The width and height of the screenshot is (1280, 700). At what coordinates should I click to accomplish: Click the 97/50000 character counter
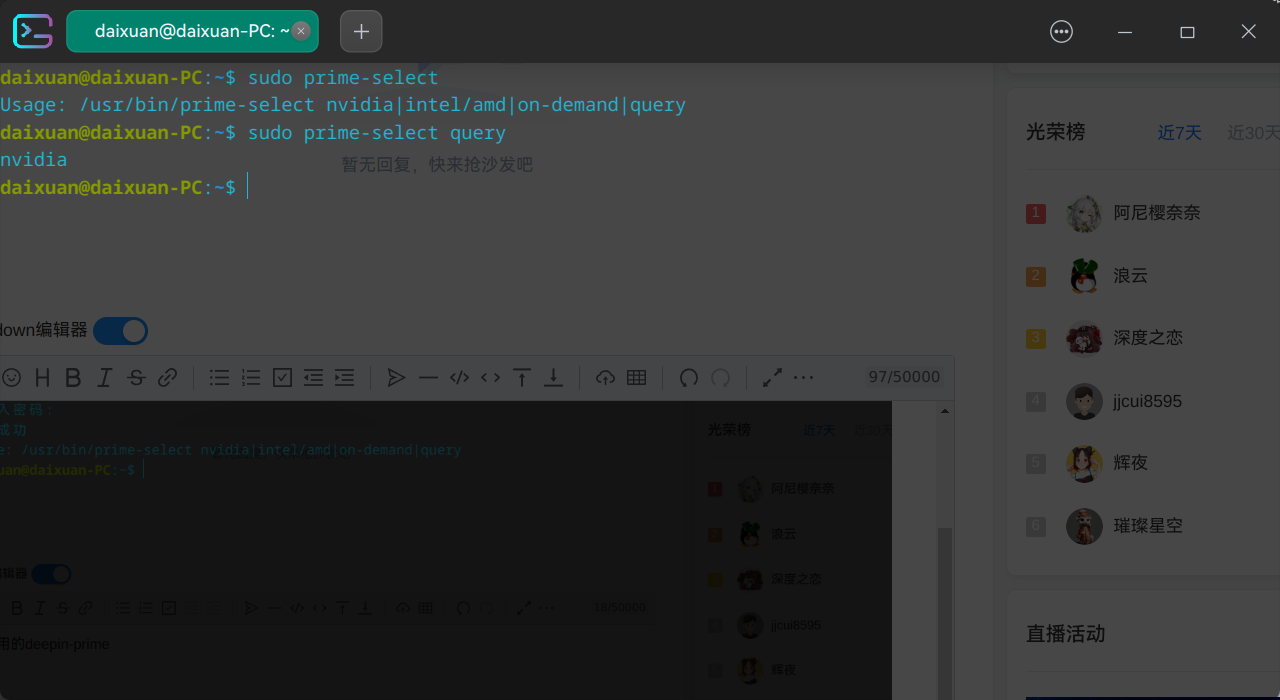(904, 377)
